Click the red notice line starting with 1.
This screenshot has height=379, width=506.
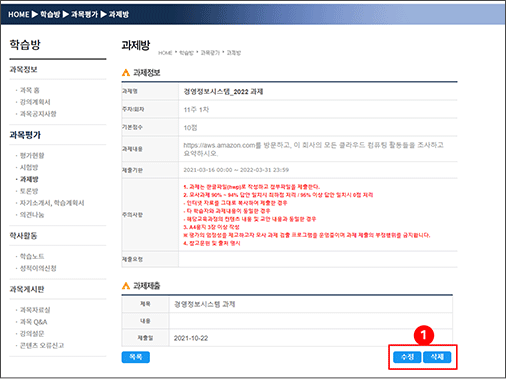click(252, 187)
